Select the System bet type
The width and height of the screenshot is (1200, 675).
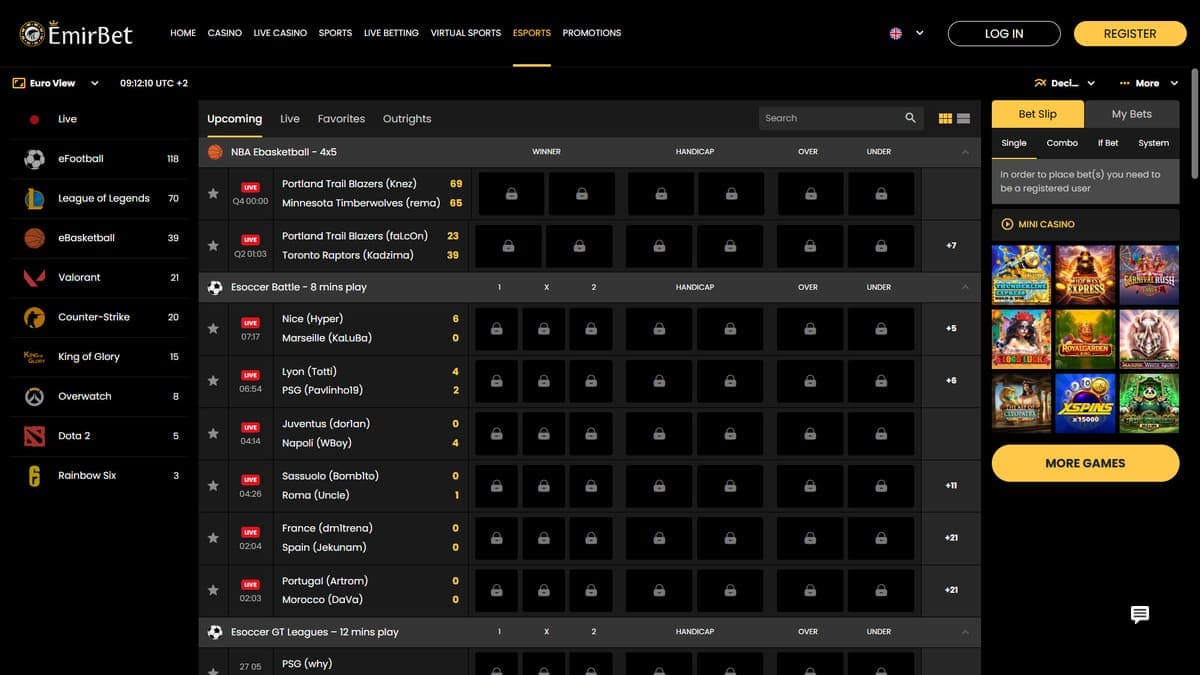coord(1153,143)
